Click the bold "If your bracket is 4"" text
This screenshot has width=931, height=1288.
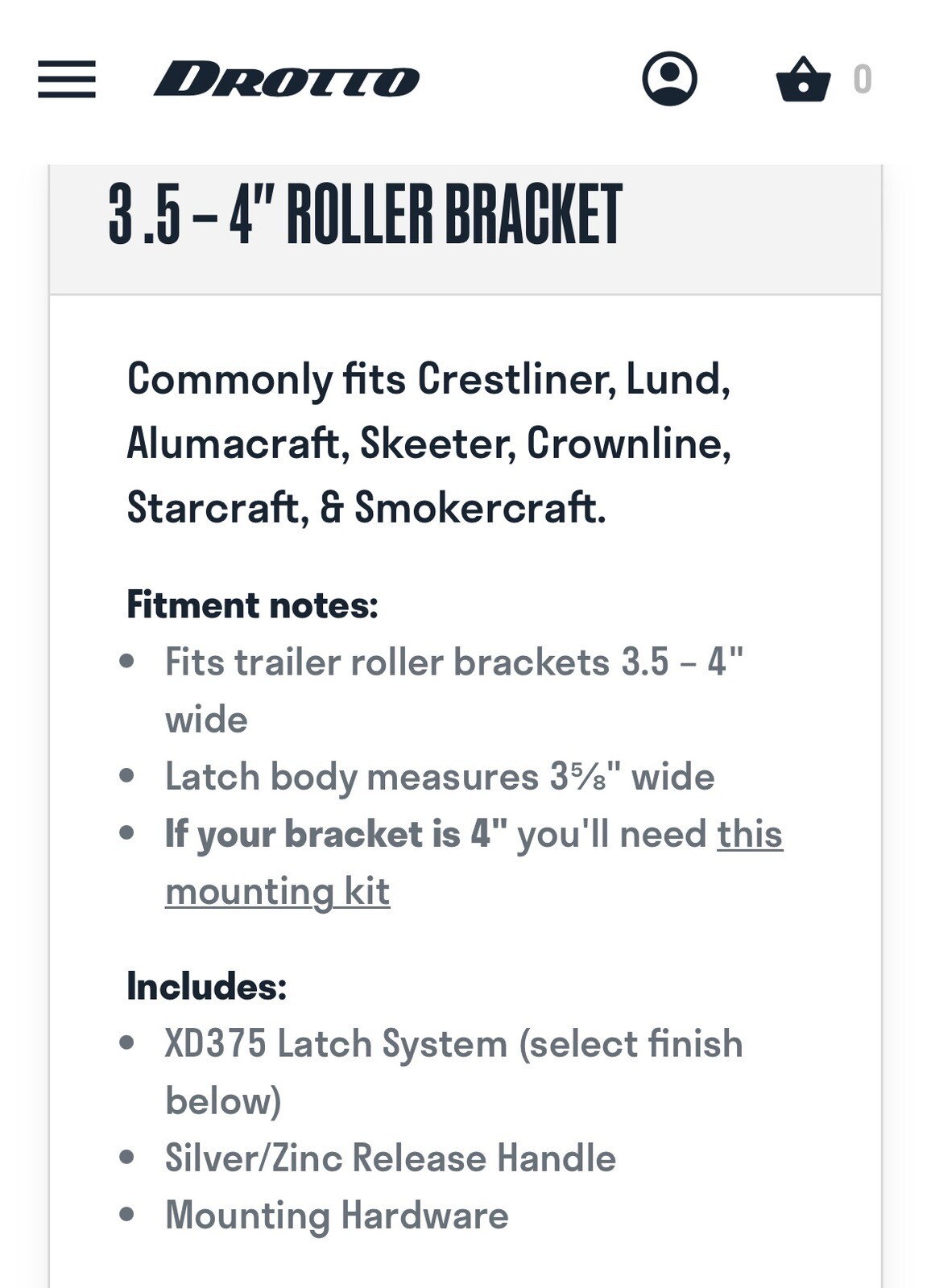pos(336,834)
